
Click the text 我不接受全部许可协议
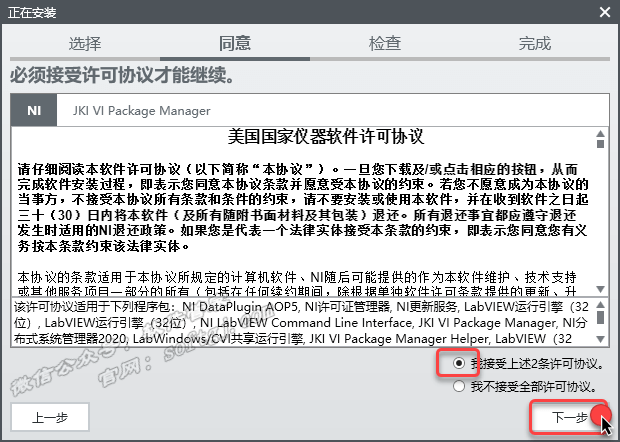534,386
